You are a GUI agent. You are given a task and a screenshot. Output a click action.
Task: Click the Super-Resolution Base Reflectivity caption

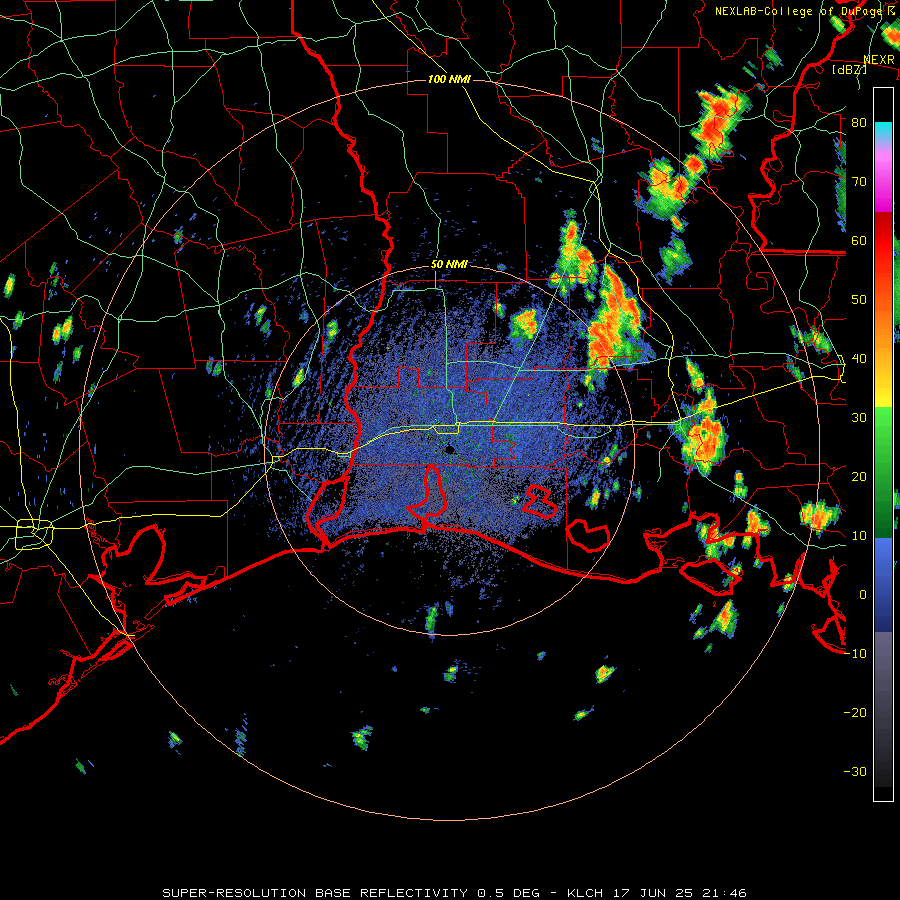[x=455, y=893]
